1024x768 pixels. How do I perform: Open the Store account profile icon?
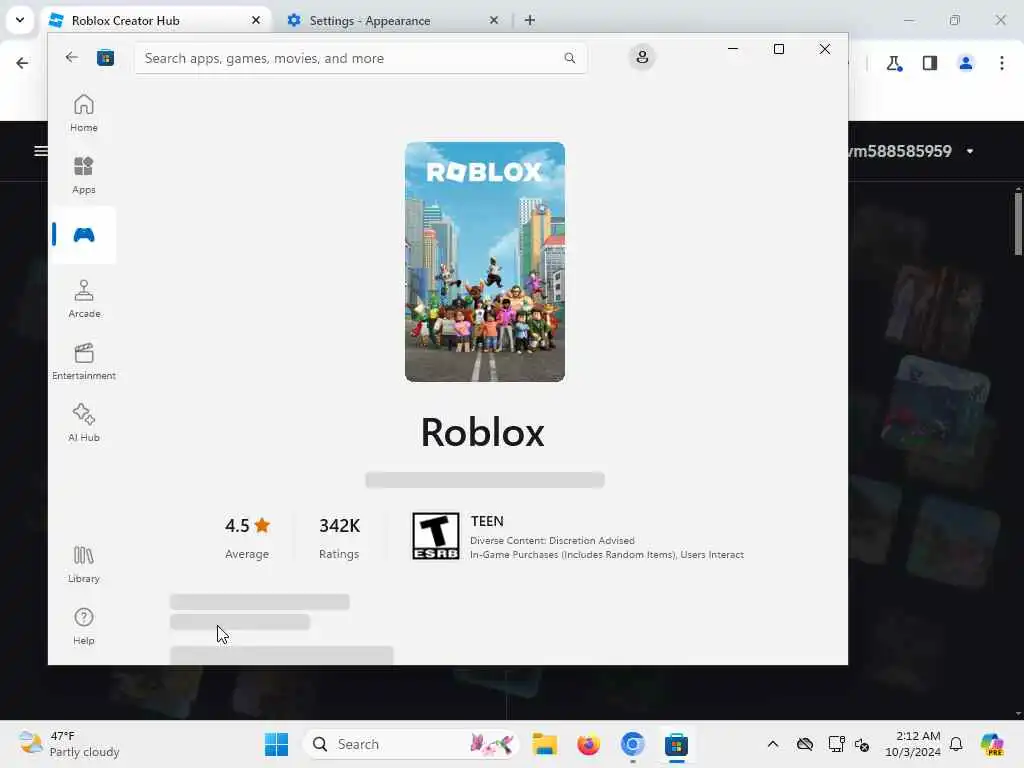click(642, 57)
